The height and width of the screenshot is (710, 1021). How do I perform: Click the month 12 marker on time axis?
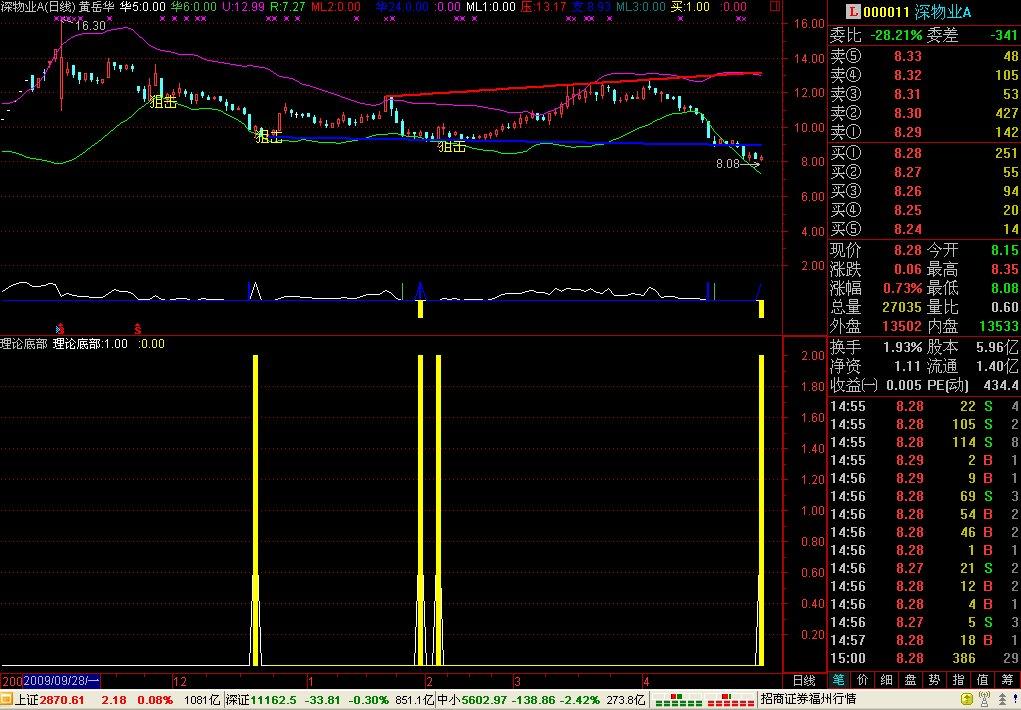pos(180,681)
